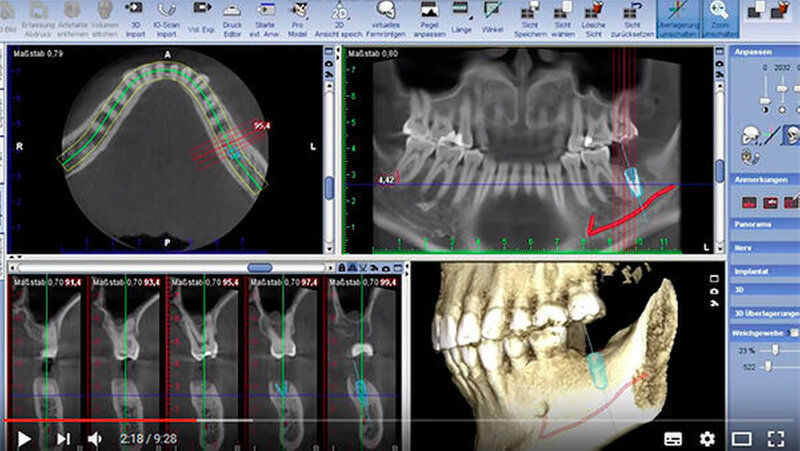Select the Länge measurement tool
The image size is (800, 451).
[x=462, y=13]
